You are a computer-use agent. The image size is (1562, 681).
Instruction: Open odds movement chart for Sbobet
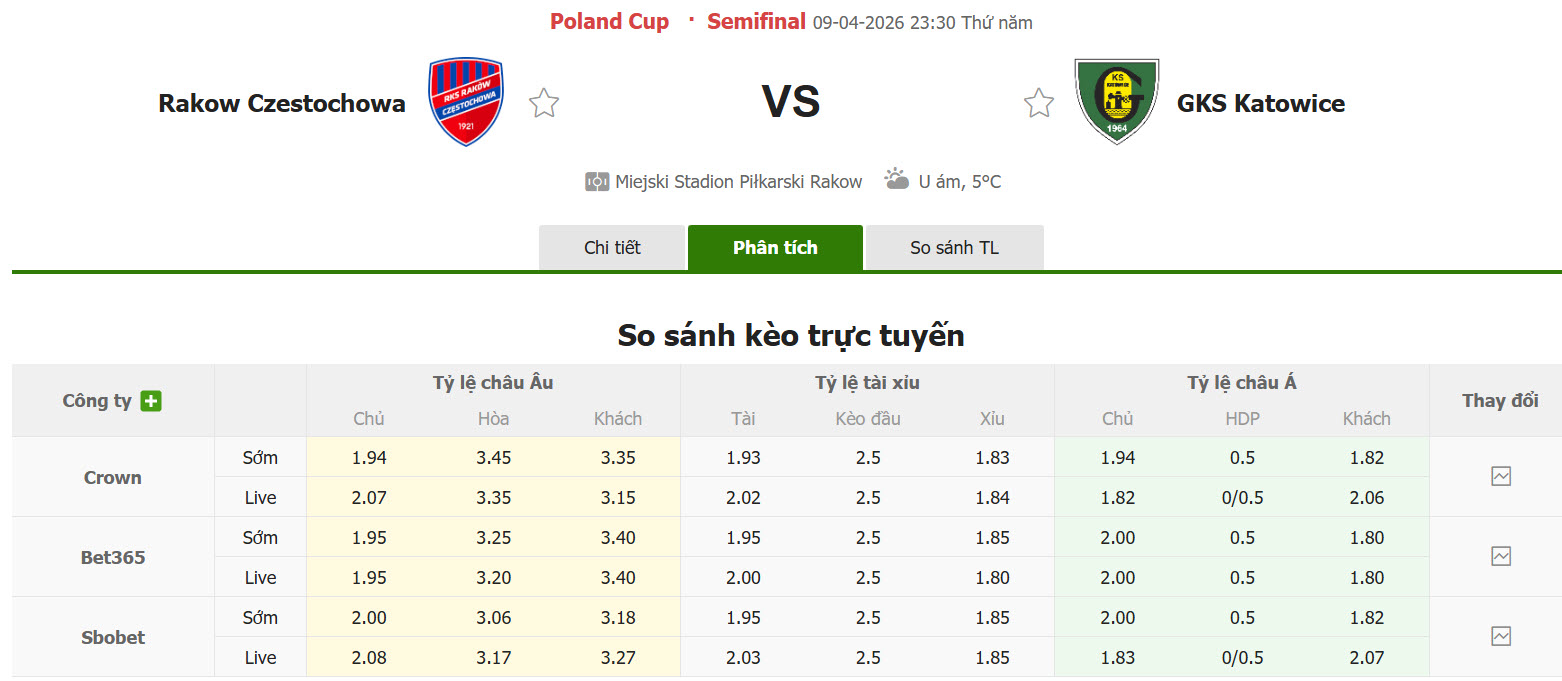[x=1499, y=637]
